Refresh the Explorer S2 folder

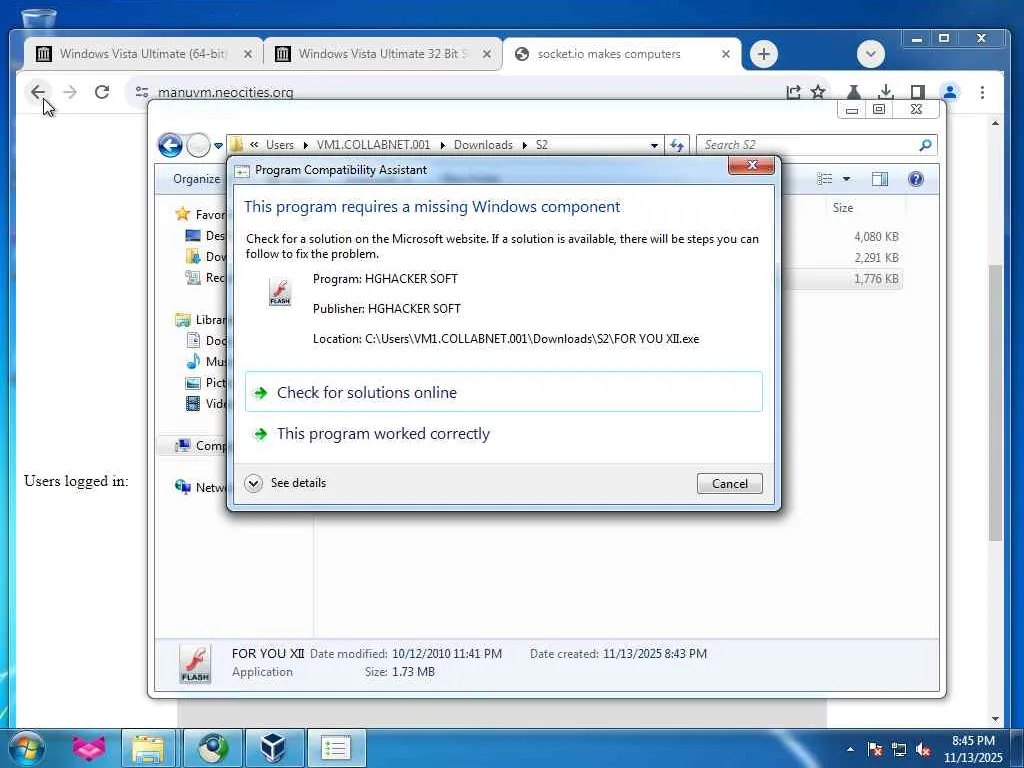click(677, 145)
